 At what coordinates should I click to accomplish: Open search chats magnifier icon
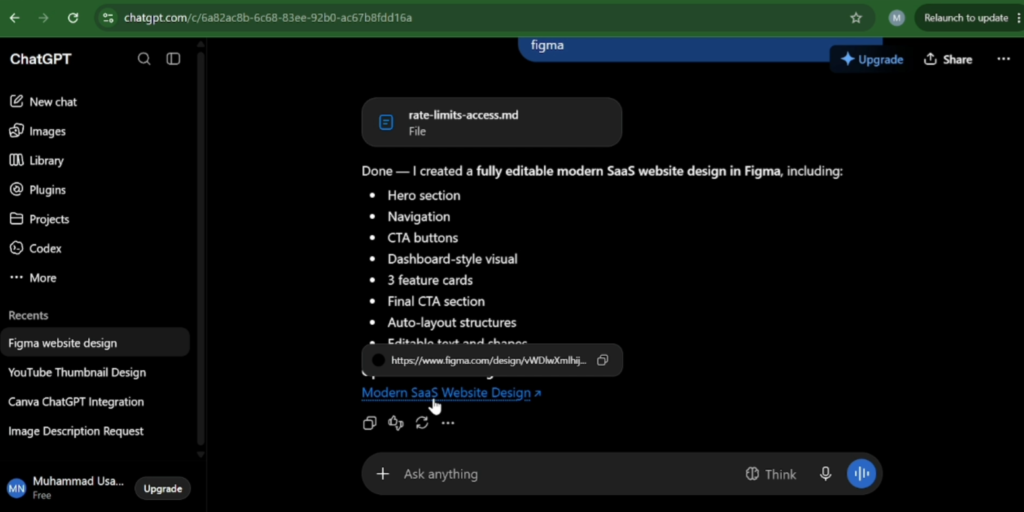(144, 59)
